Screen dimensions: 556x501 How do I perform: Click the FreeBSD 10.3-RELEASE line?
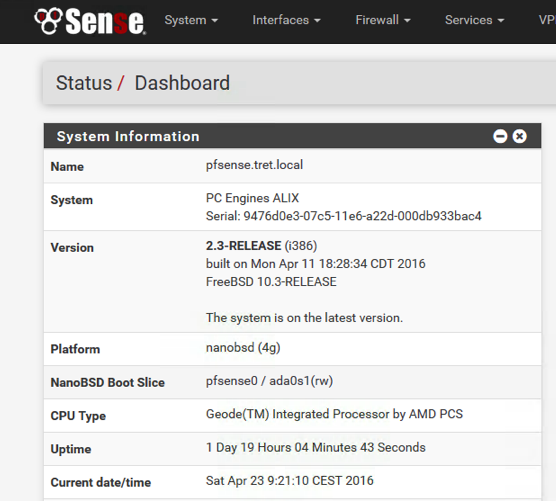pyautogui.click(x=271, y=282)
